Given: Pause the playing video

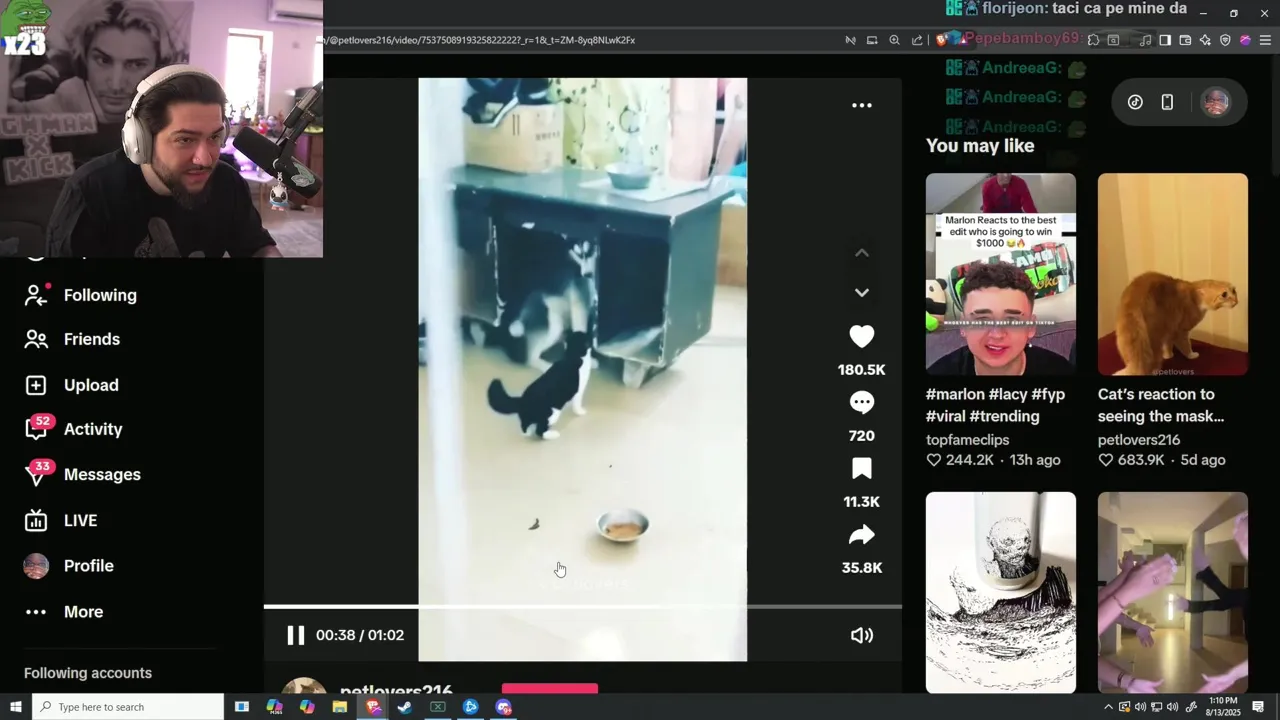Looking at the screenshot, I should (x=295, y=635).
